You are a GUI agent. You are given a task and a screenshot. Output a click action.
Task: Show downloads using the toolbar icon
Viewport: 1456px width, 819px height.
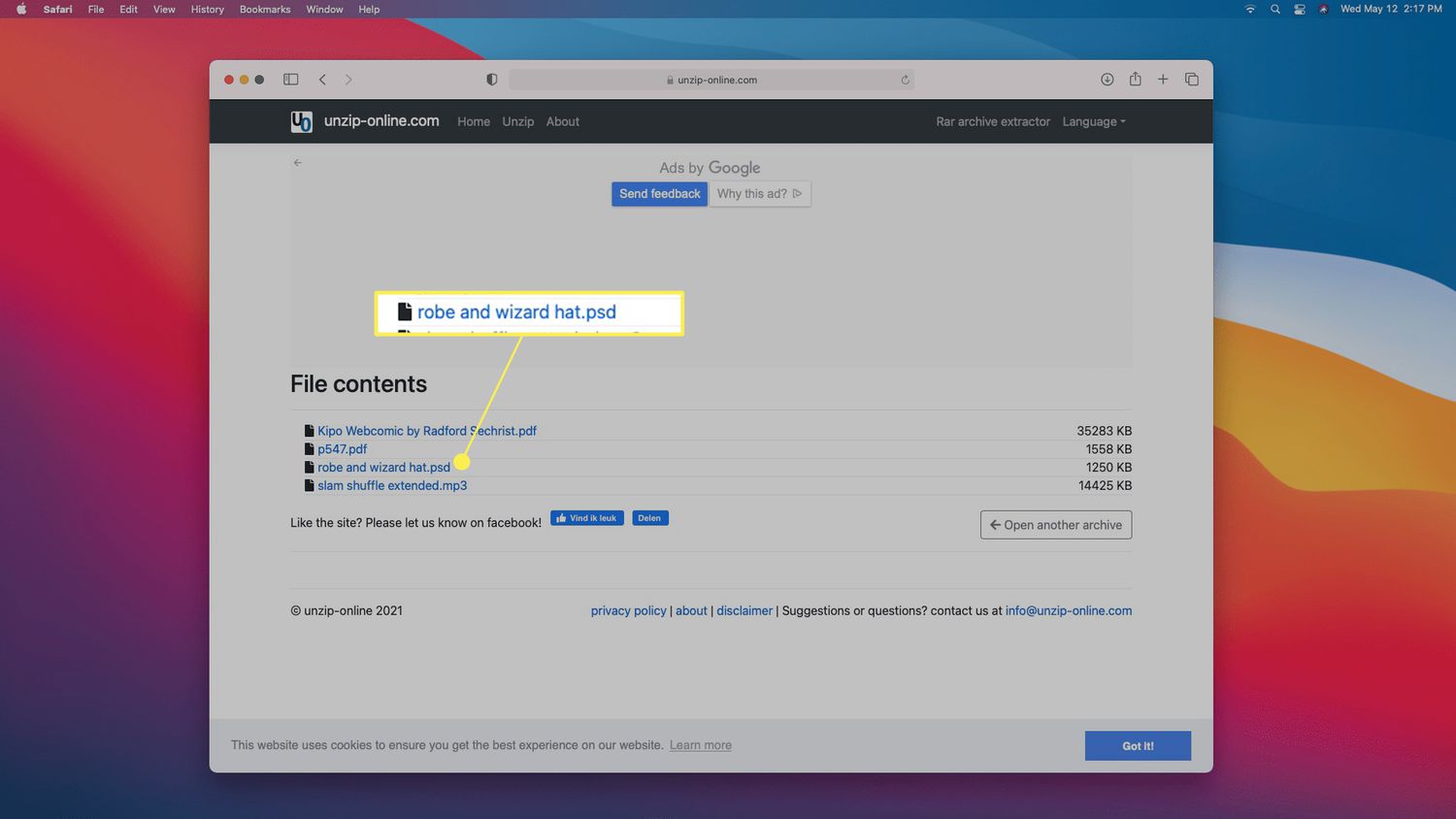[x=1107, y=80]
